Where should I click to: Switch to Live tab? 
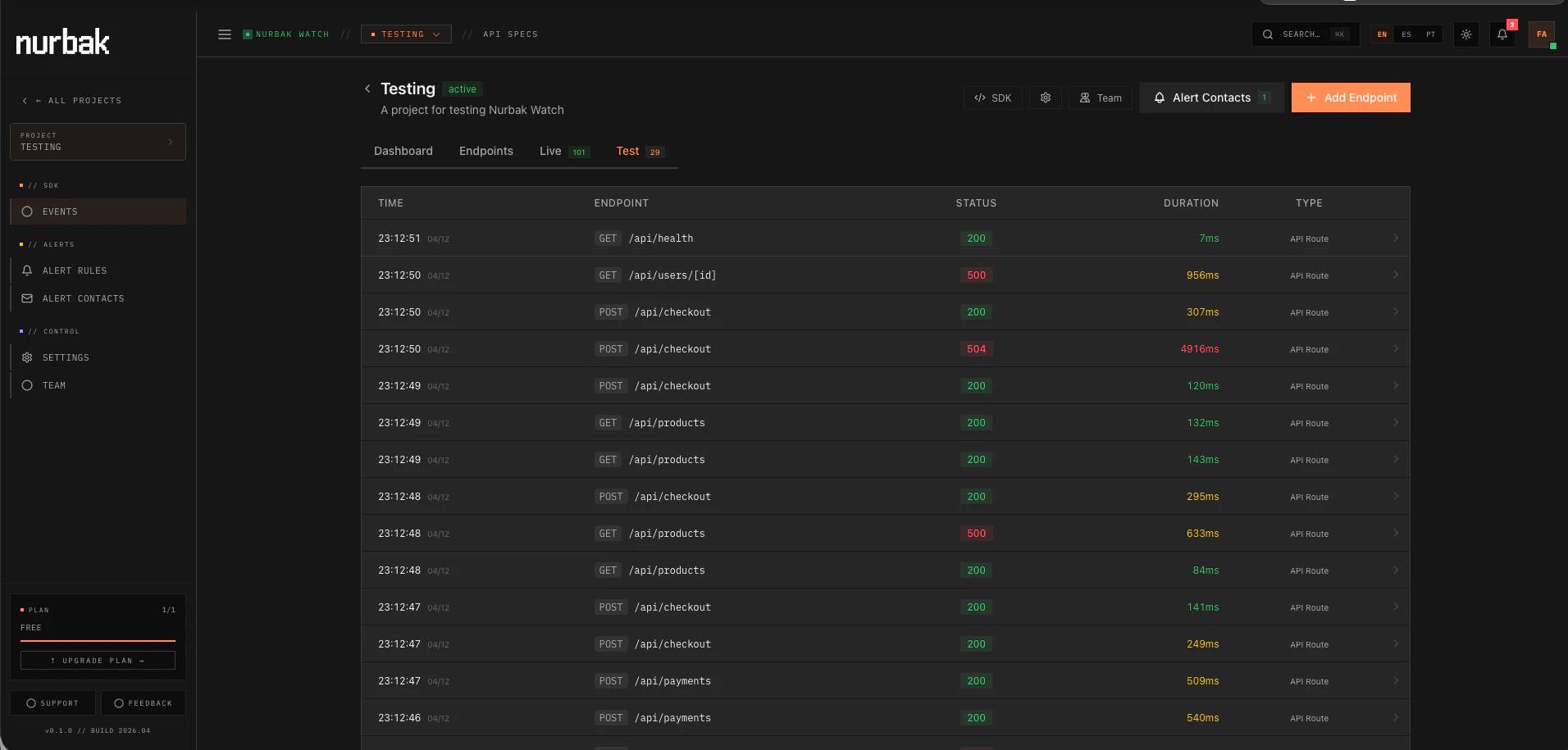coord(564,151)
